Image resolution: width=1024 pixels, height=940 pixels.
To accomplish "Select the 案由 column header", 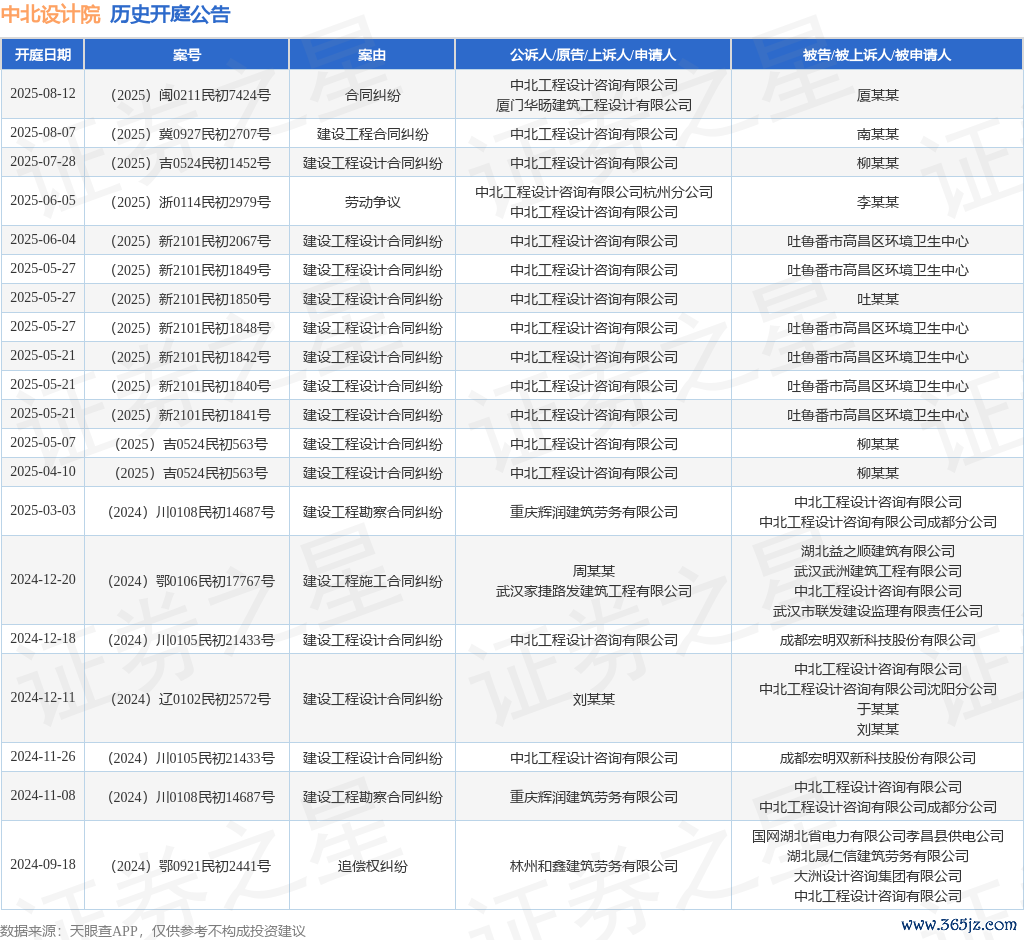I will tap(372, 55).
